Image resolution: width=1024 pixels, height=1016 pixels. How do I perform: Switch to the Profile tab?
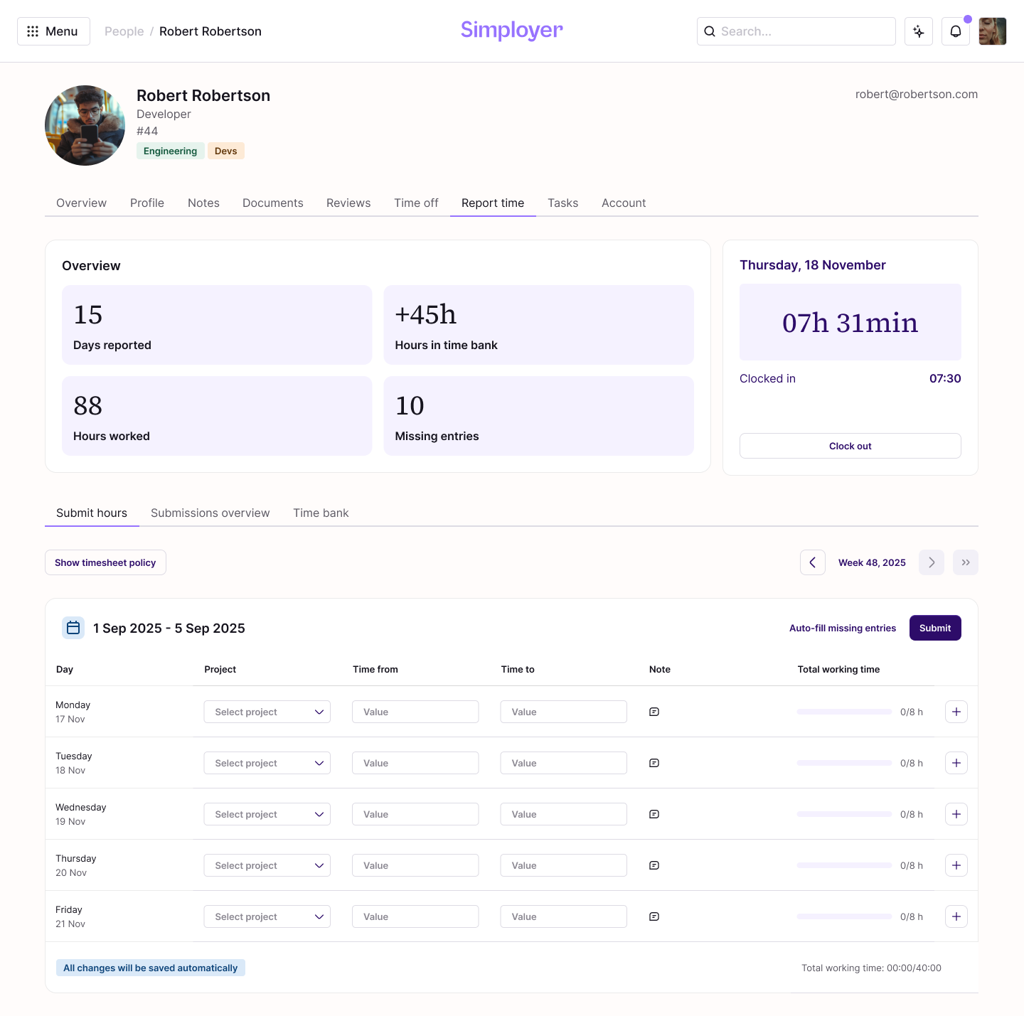(147, 203)
